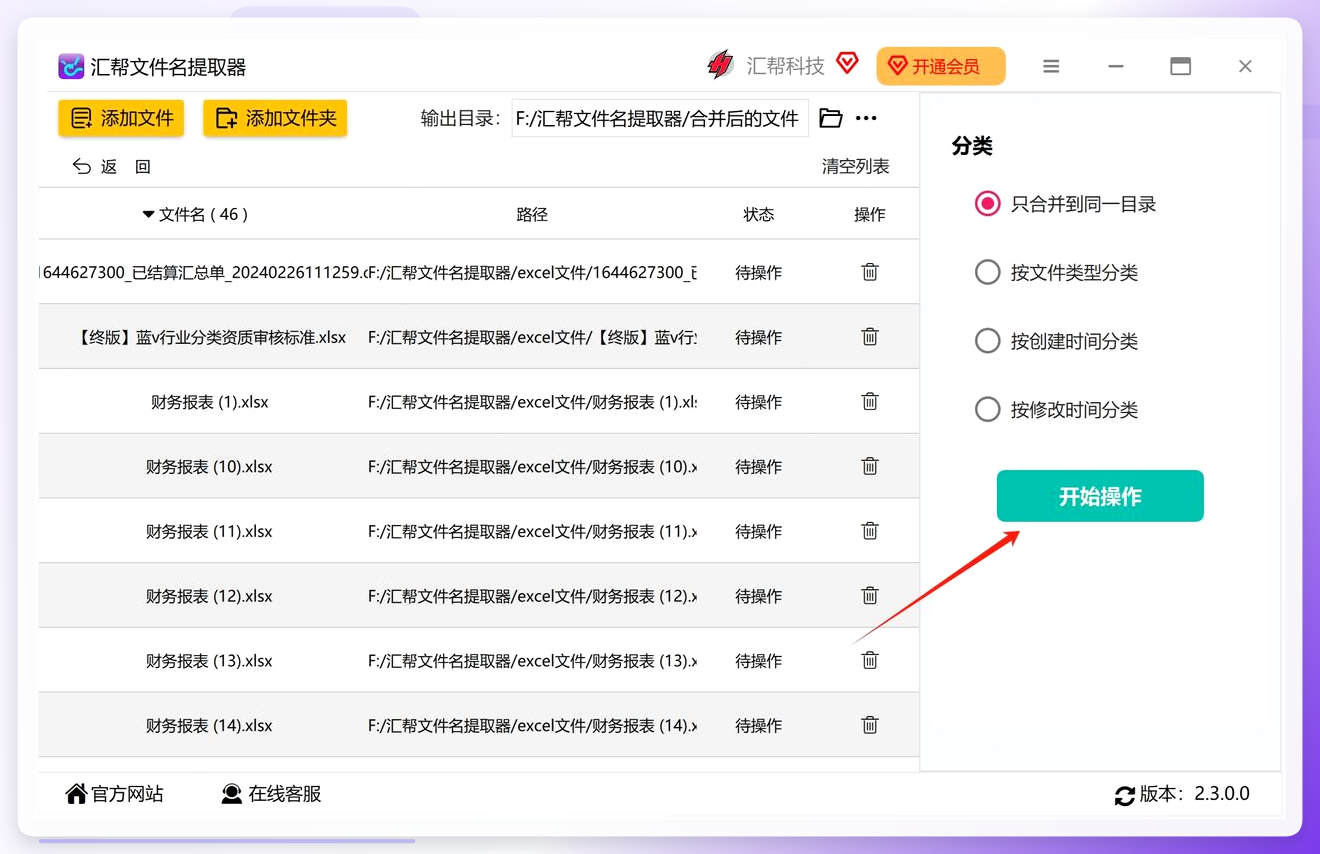Viewport: 1320px width, 854px height.
Task: Click the 操作 column header
Action: pos(870,214)
